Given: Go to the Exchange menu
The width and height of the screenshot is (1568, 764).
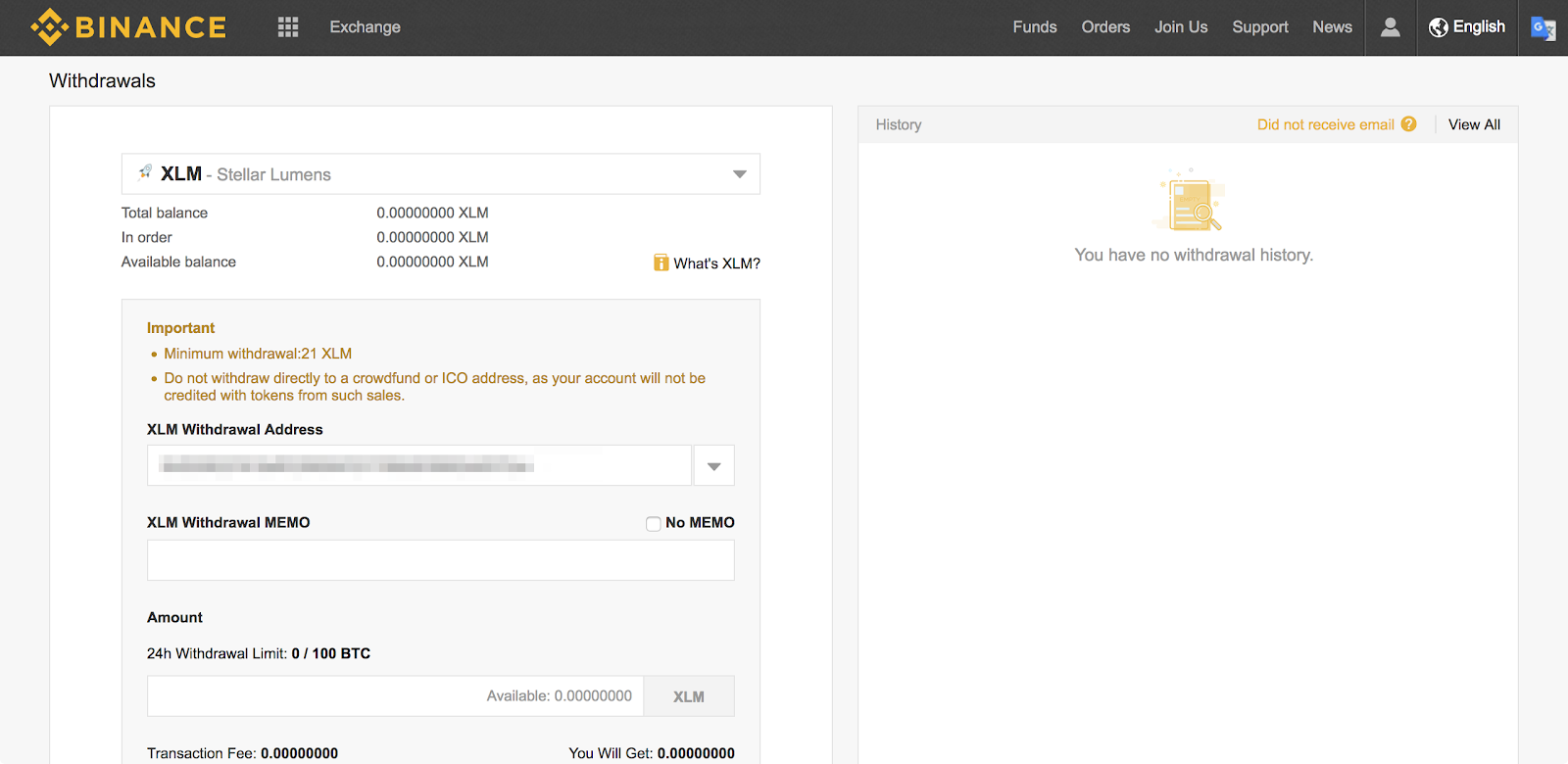Looking at the screenshot, I should [365, 27].
